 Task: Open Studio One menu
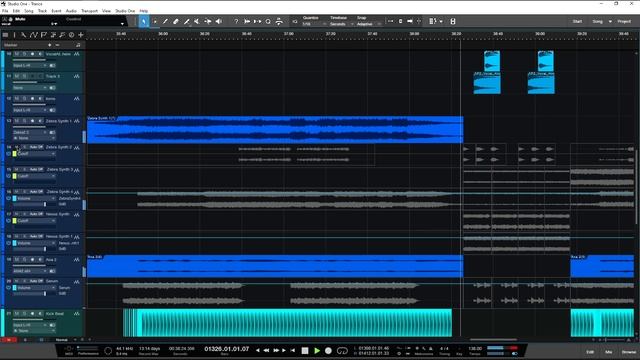tap(125, 11)
